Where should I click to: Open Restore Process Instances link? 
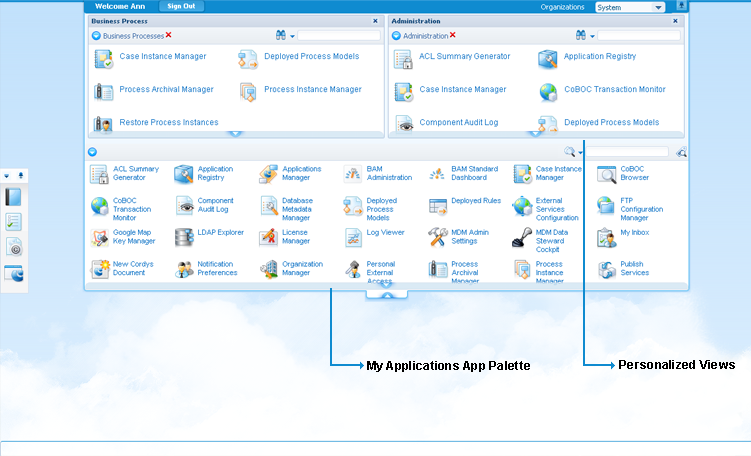[168, 123]
